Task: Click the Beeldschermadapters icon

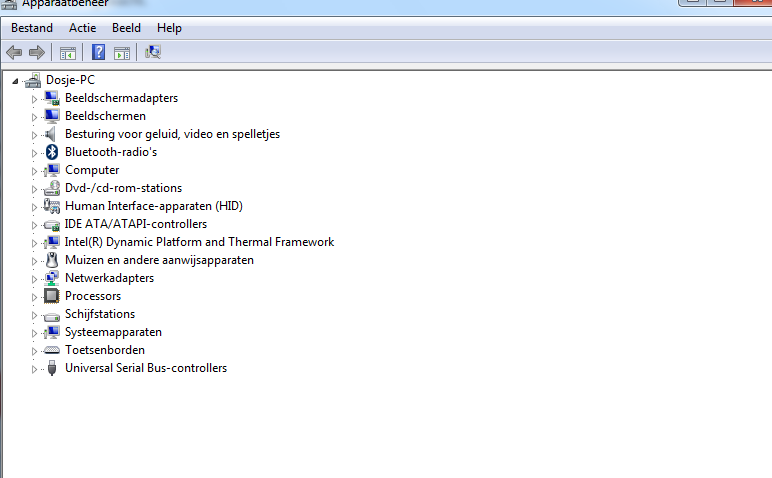Action: [x=52, y=98]
